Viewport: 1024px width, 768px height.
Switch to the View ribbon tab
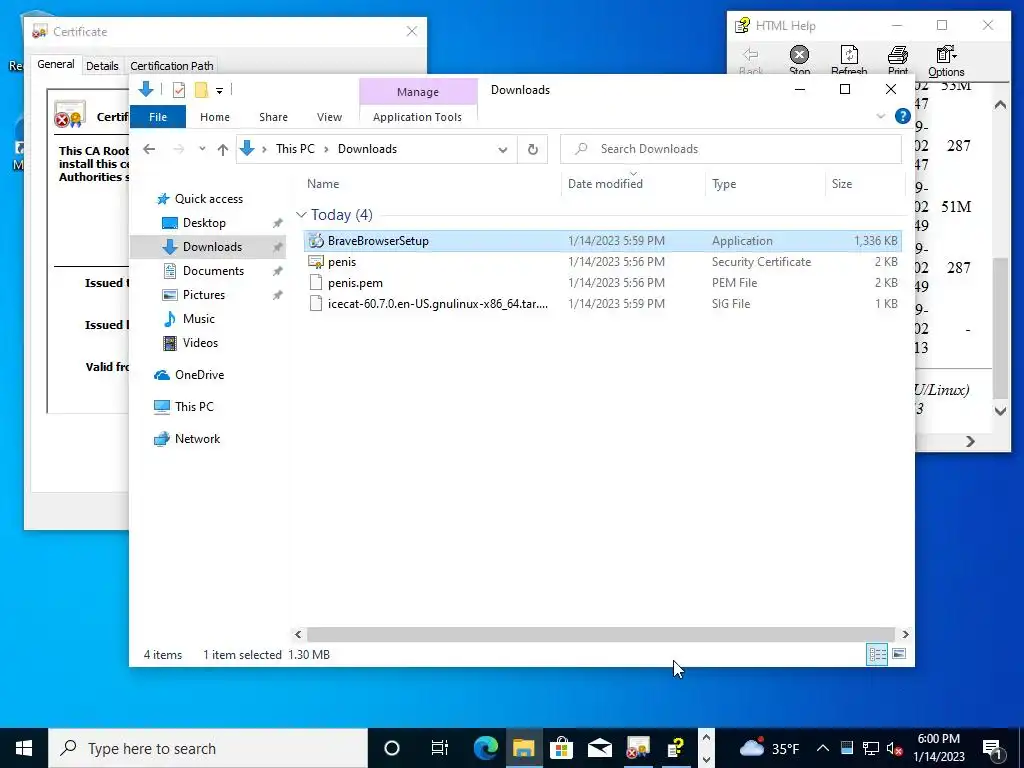pyautogui.click(x=329, y=117)
